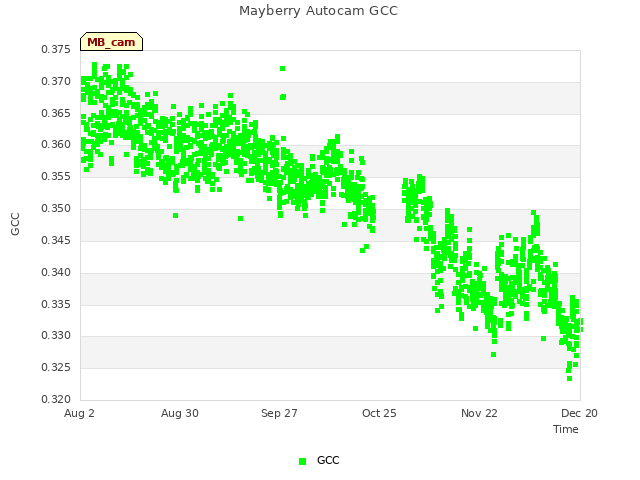Select the Oct 25 x-axis tick label
Image resolution: width=640 pixels, height=480 pixels.
pyautogui.click(x=379, y=413)
